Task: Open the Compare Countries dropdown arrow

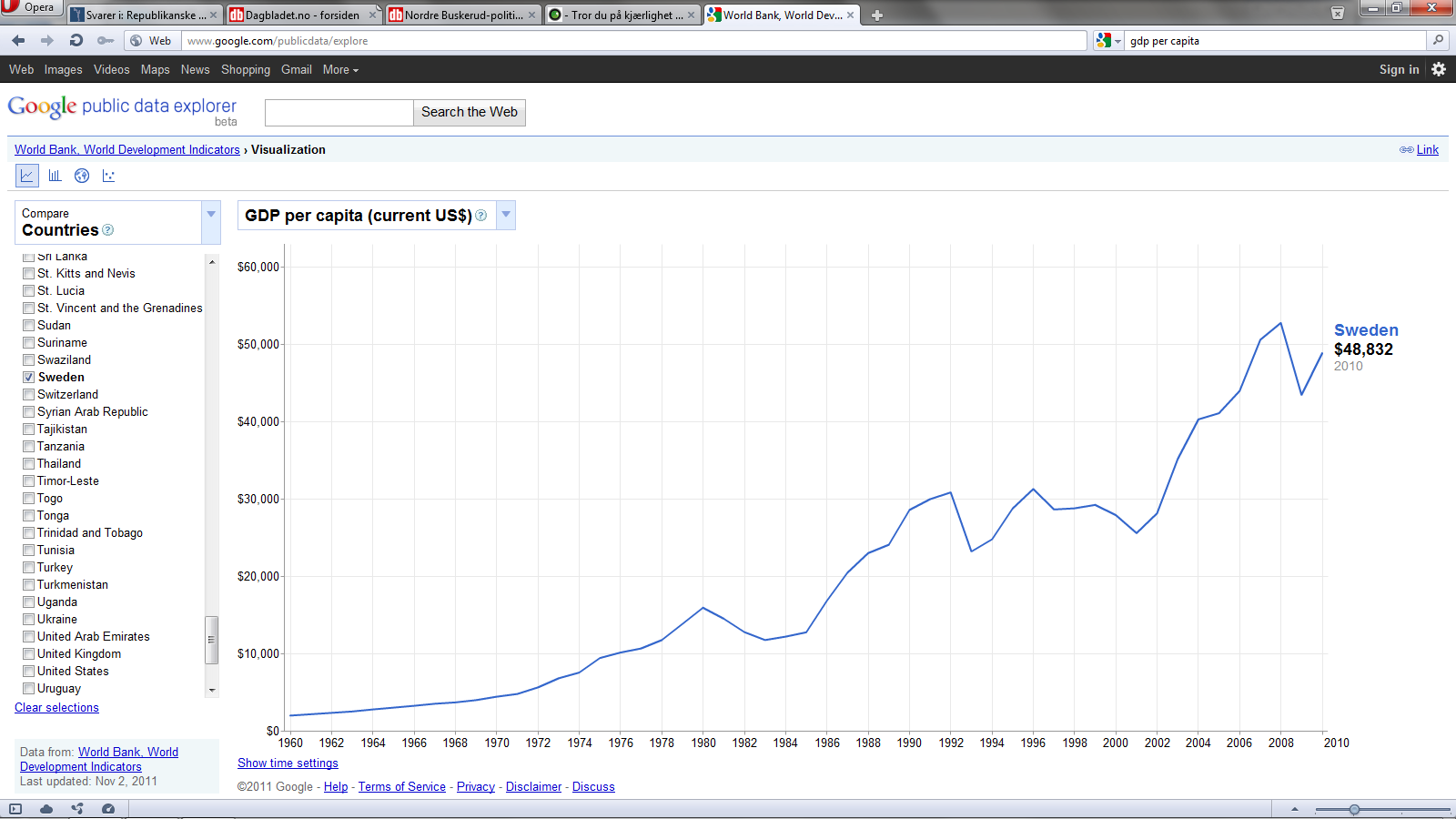Action: point(211,222)
